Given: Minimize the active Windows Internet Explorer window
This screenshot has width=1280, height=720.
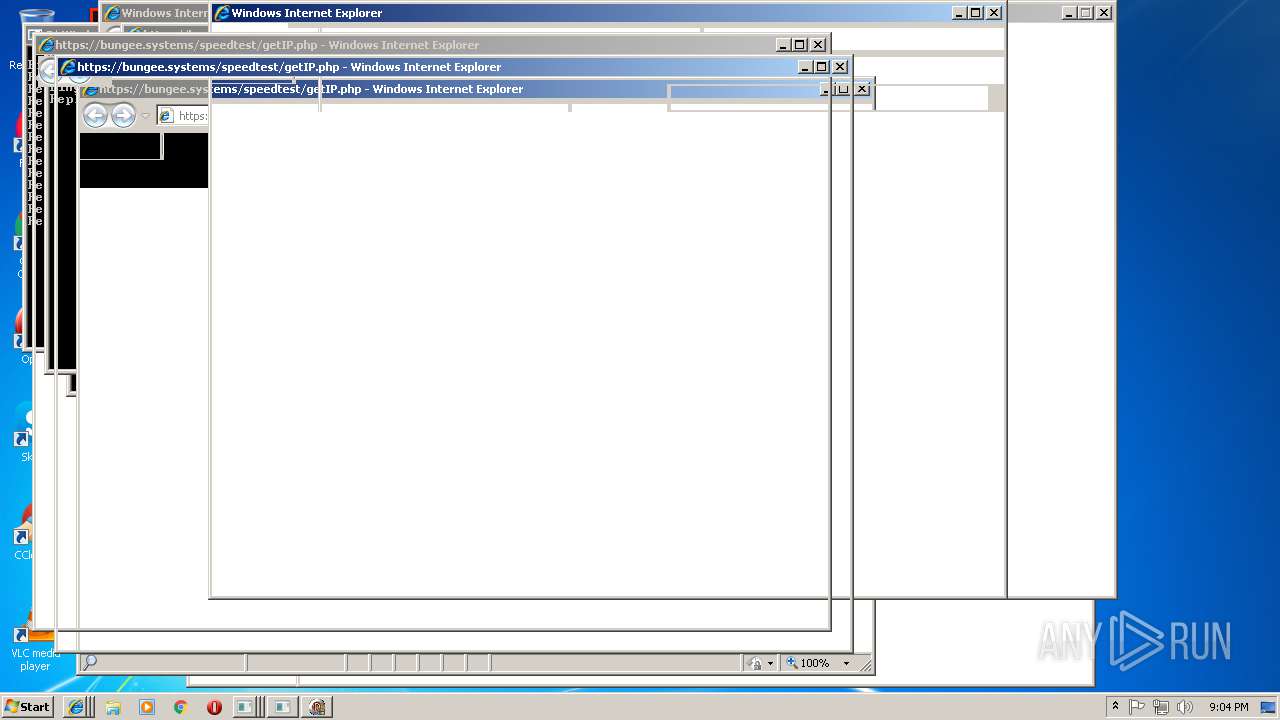Looking at the screenshot, I should point(958,13).
